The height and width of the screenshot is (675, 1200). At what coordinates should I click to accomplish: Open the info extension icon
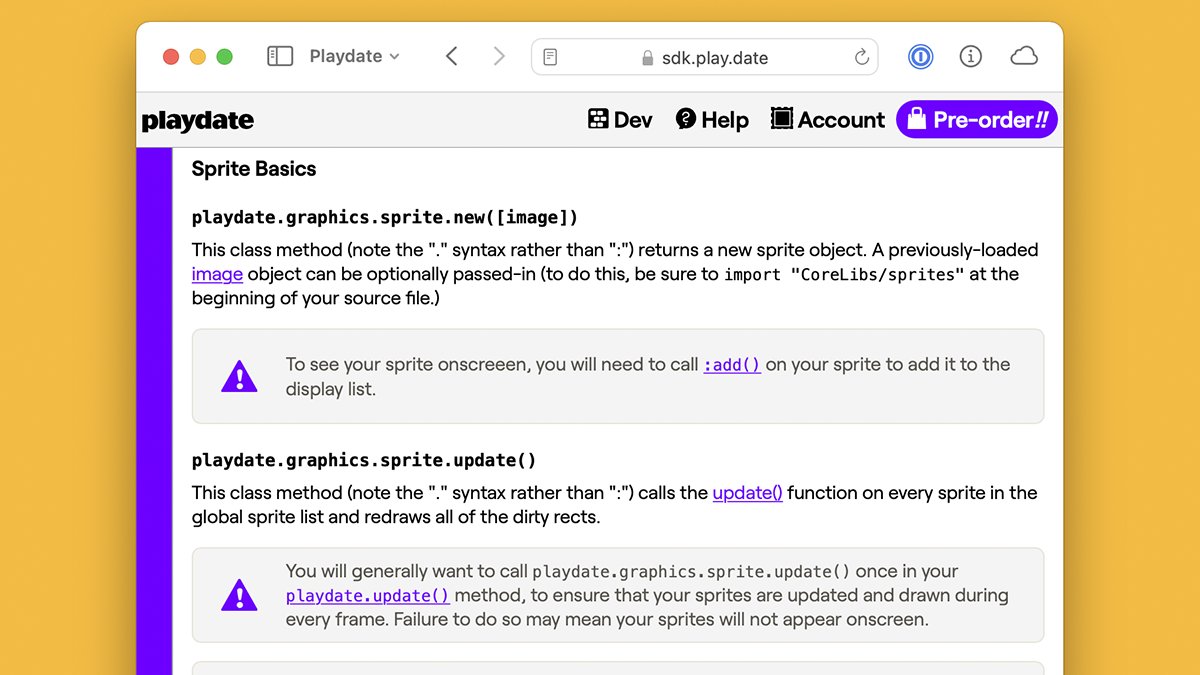(970, 57)
